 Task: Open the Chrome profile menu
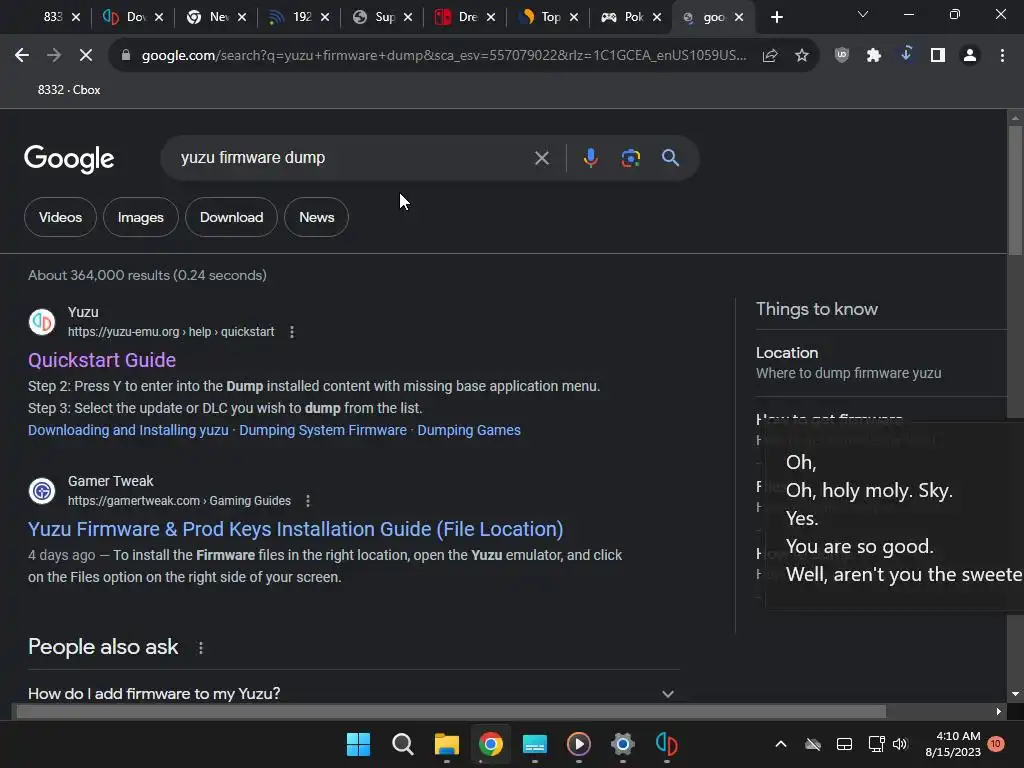970,56
